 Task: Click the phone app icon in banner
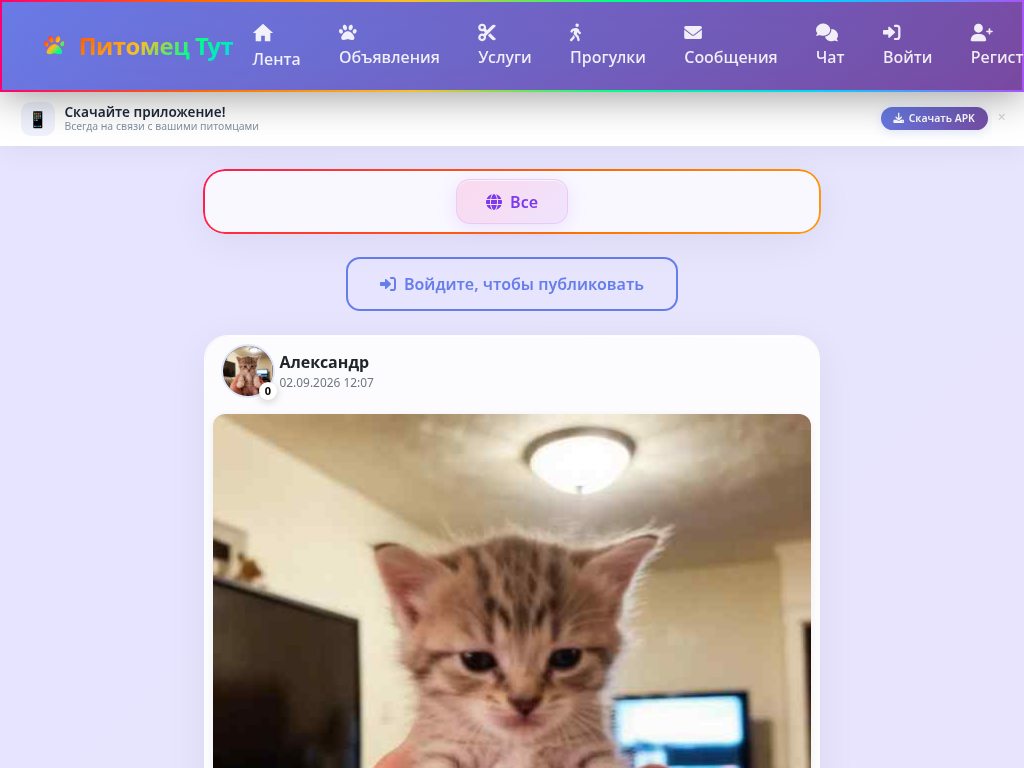tap(38, 119)
